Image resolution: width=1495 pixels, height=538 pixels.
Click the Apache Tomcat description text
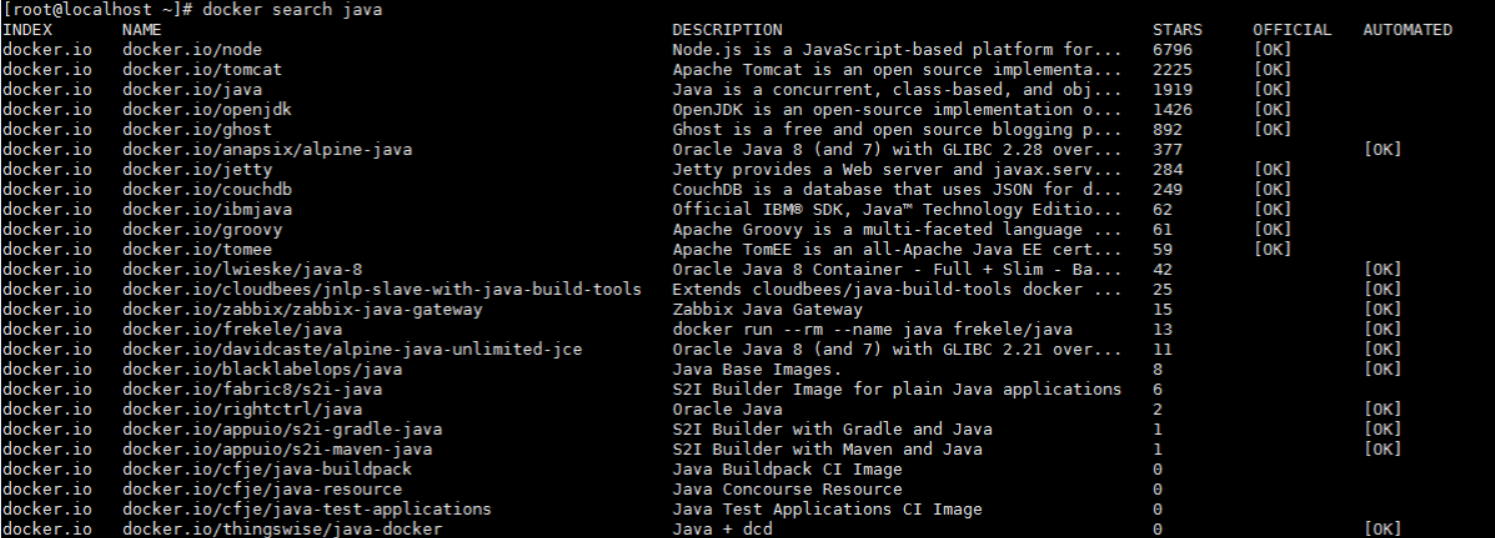(897, 69)
